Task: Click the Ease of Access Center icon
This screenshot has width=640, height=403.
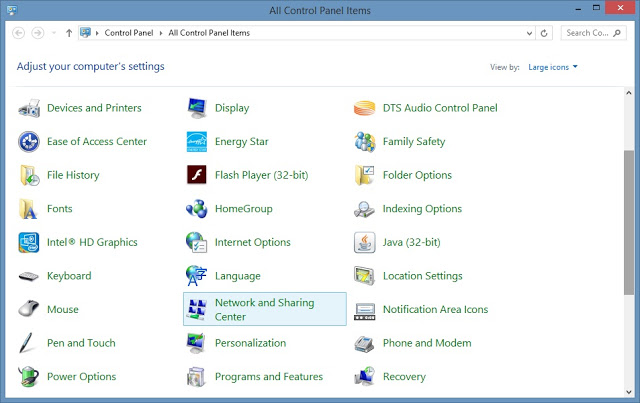Action: pos(29,142)
